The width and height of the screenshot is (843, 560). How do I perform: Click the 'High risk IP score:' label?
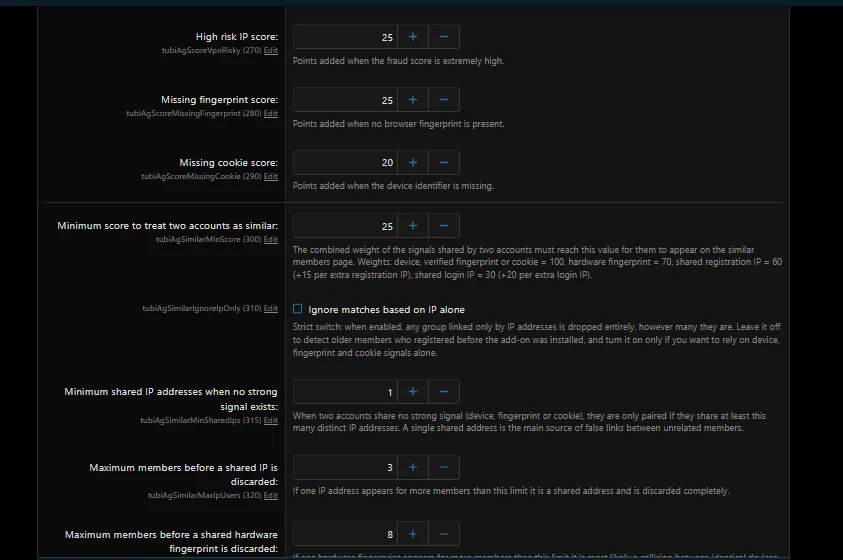click(237, 37)
